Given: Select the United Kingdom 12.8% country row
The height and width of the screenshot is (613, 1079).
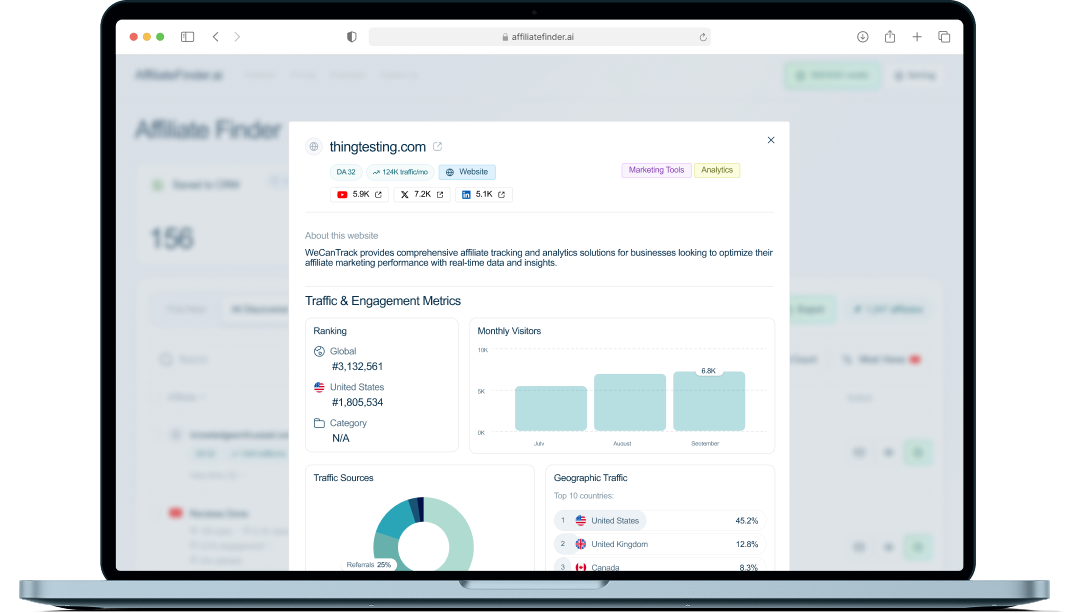Looking at the screenshot, I should click(x=659, y=544).
